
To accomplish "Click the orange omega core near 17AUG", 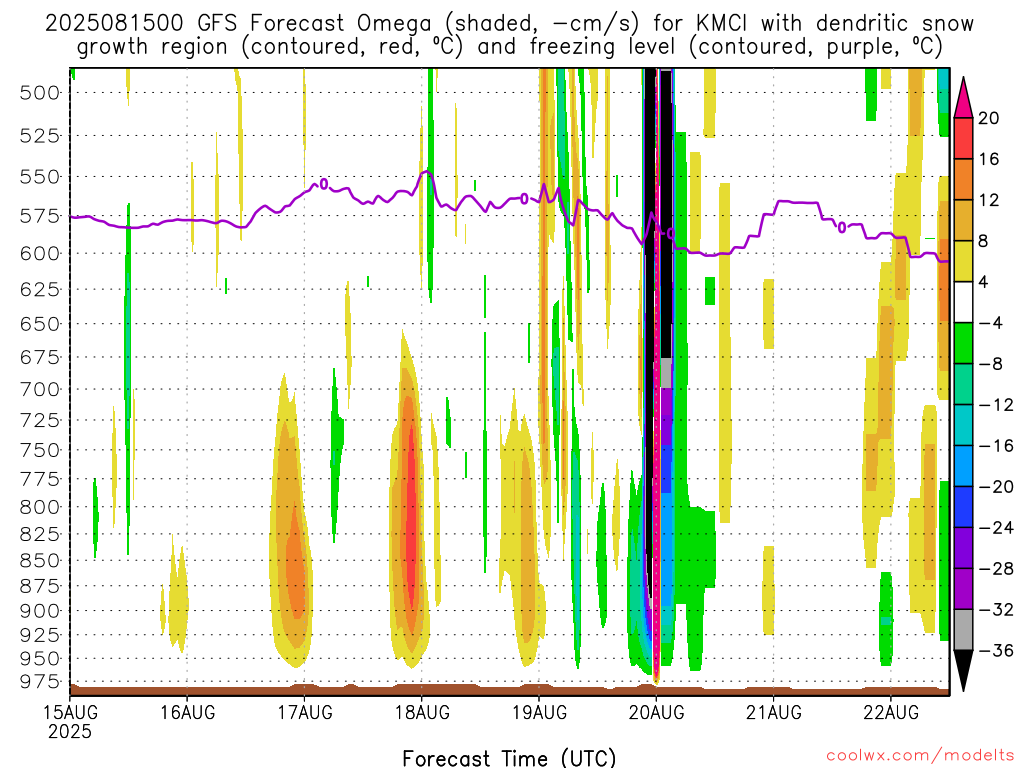I will (296, 565).
